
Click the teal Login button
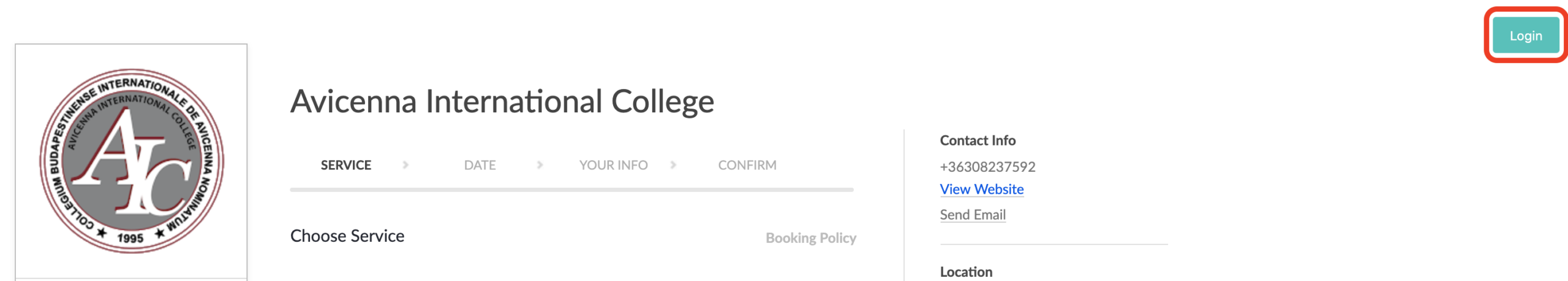pyautogui.click(x=1525, y=36)
